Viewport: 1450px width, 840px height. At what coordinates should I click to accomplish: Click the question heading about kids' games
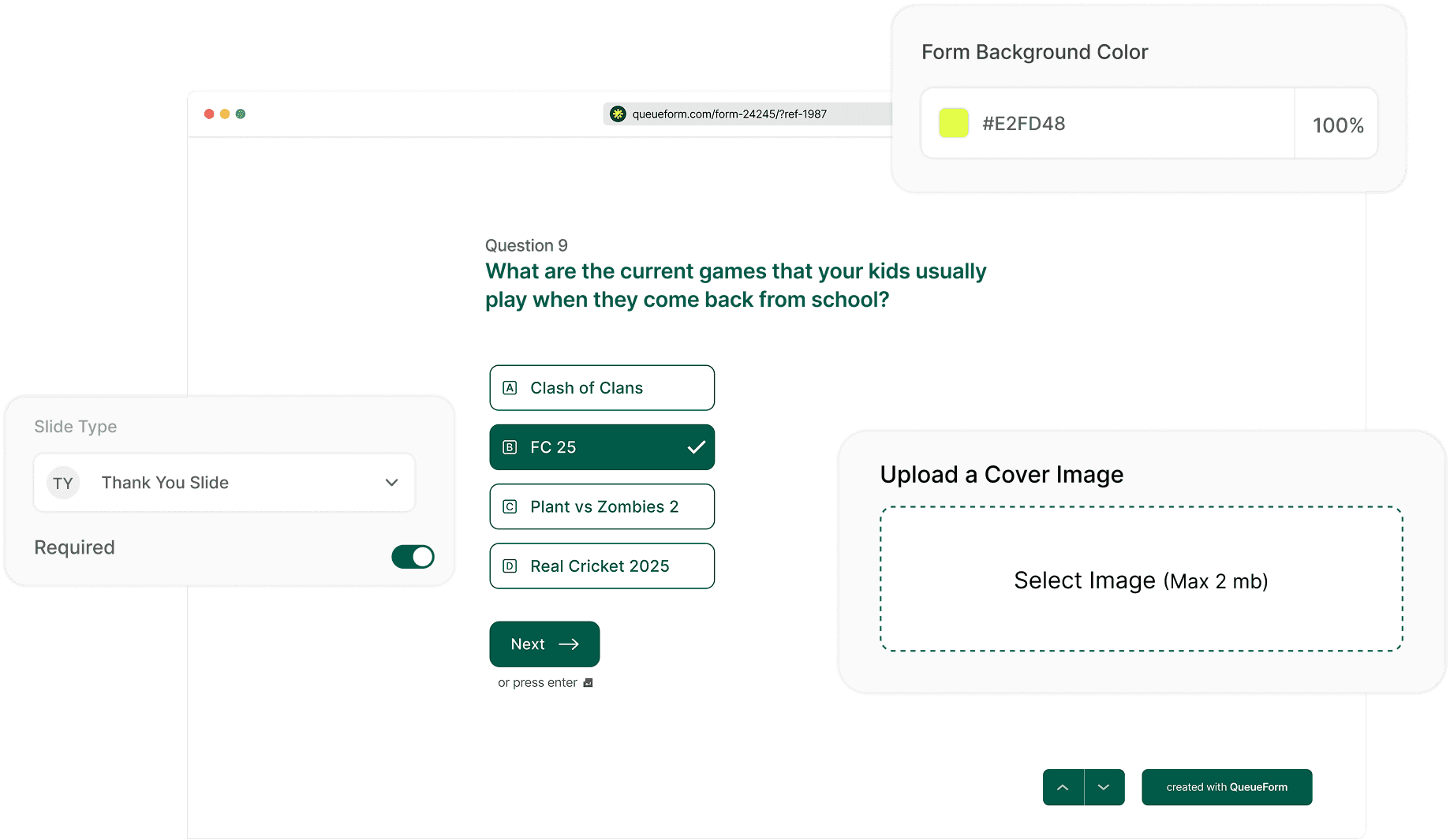click(x=735, y=286)
